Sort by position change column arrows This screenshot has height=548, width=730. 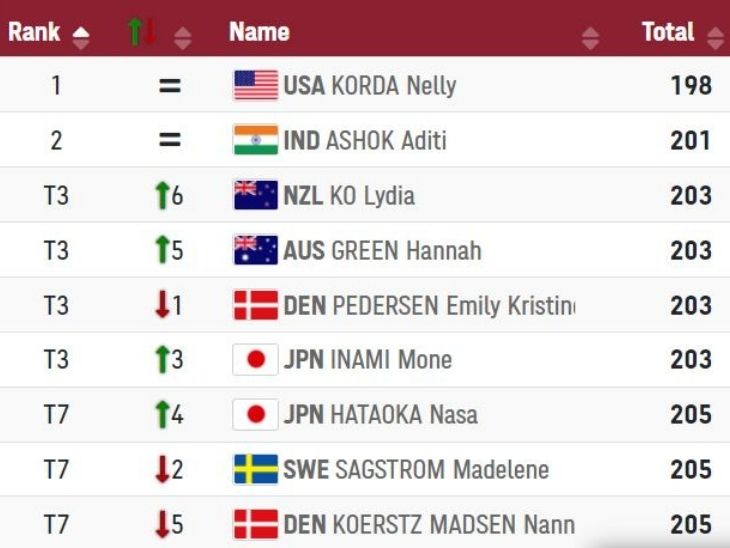(182, 37)
